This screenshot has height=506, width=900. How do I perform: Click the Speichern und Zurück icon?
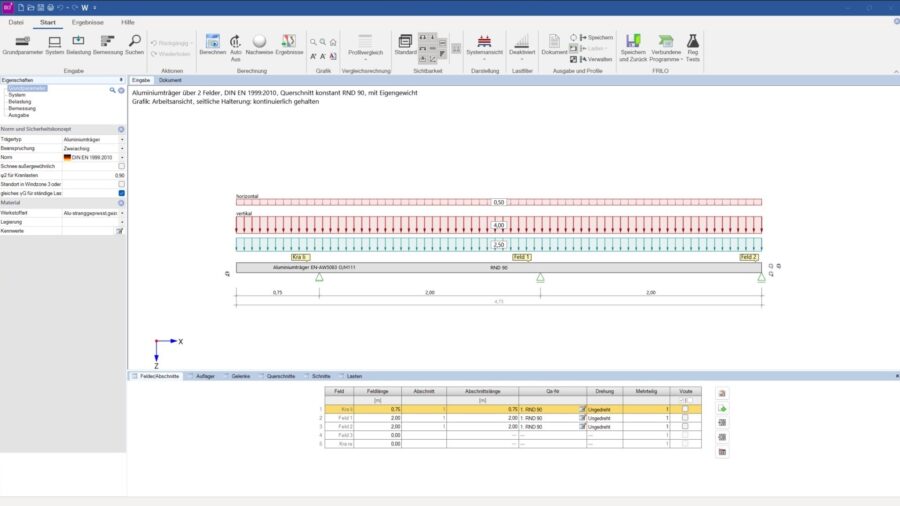(632, 41)
